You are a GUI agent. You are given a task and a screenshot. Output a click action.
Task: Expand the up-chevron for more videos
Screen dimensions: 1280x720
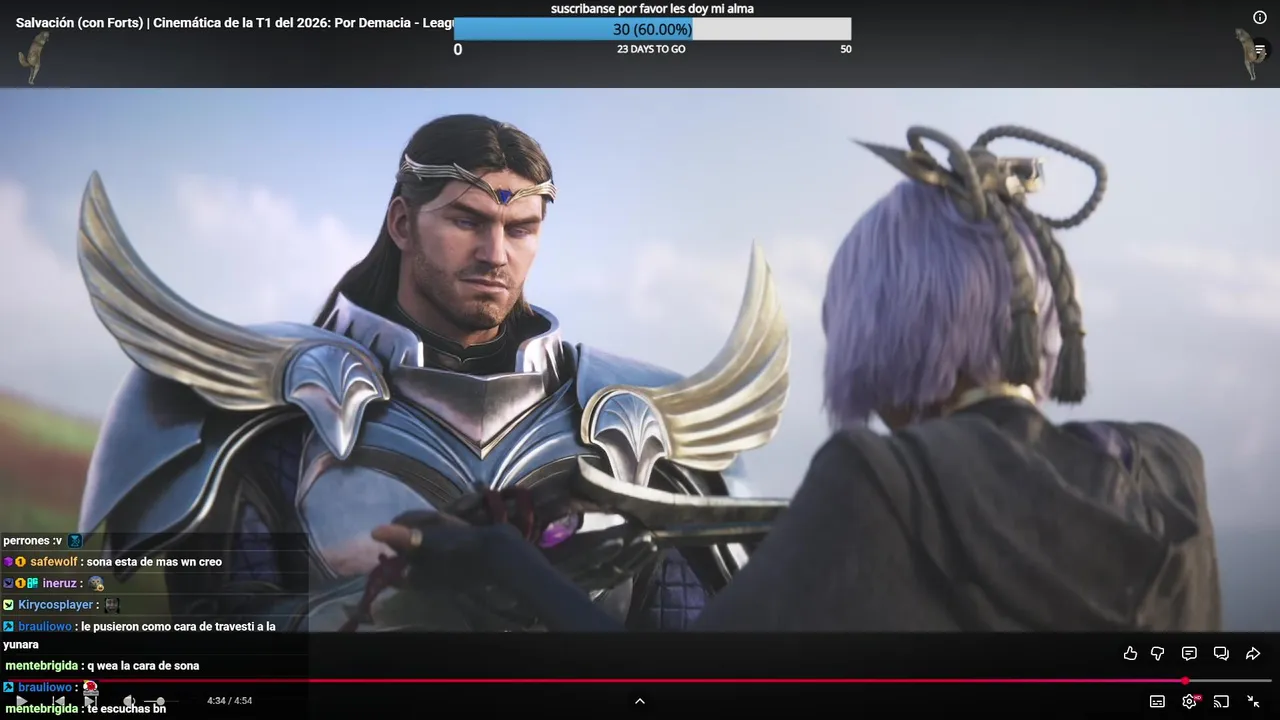tap(640, 701)
